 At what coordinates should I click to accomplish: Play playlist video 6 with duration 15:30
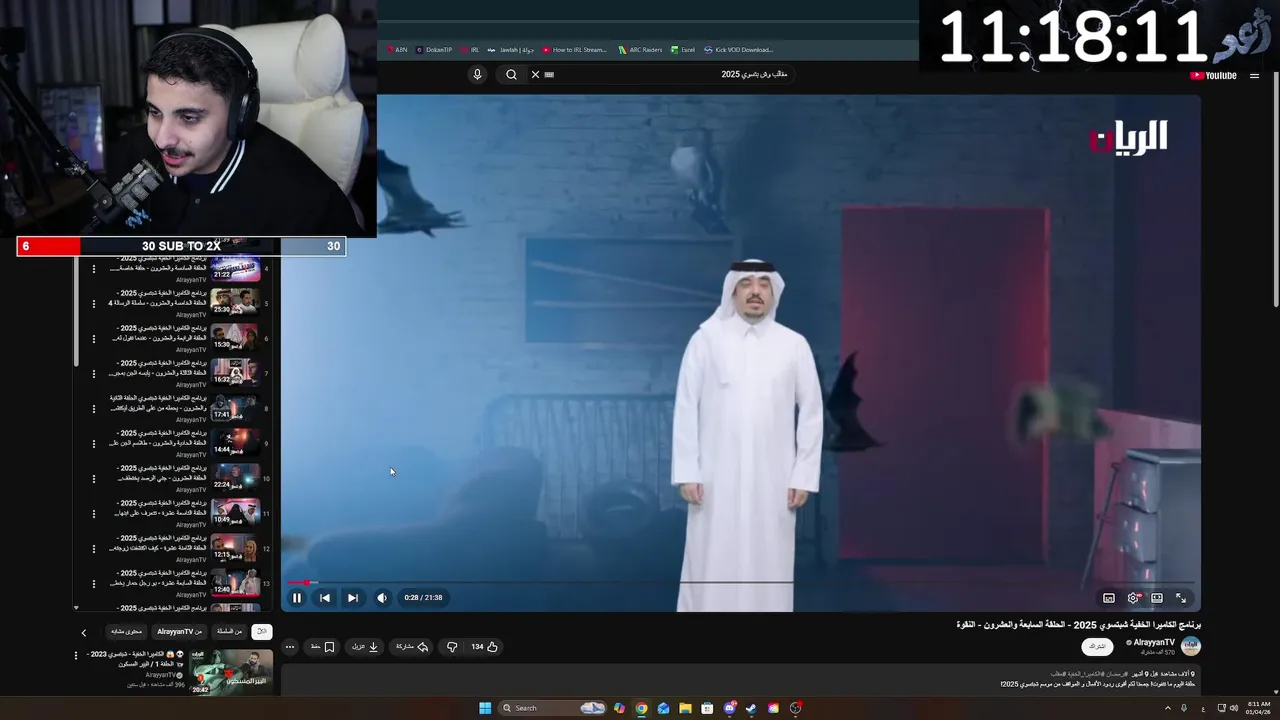pyautogui.click(x=235, y=337)
